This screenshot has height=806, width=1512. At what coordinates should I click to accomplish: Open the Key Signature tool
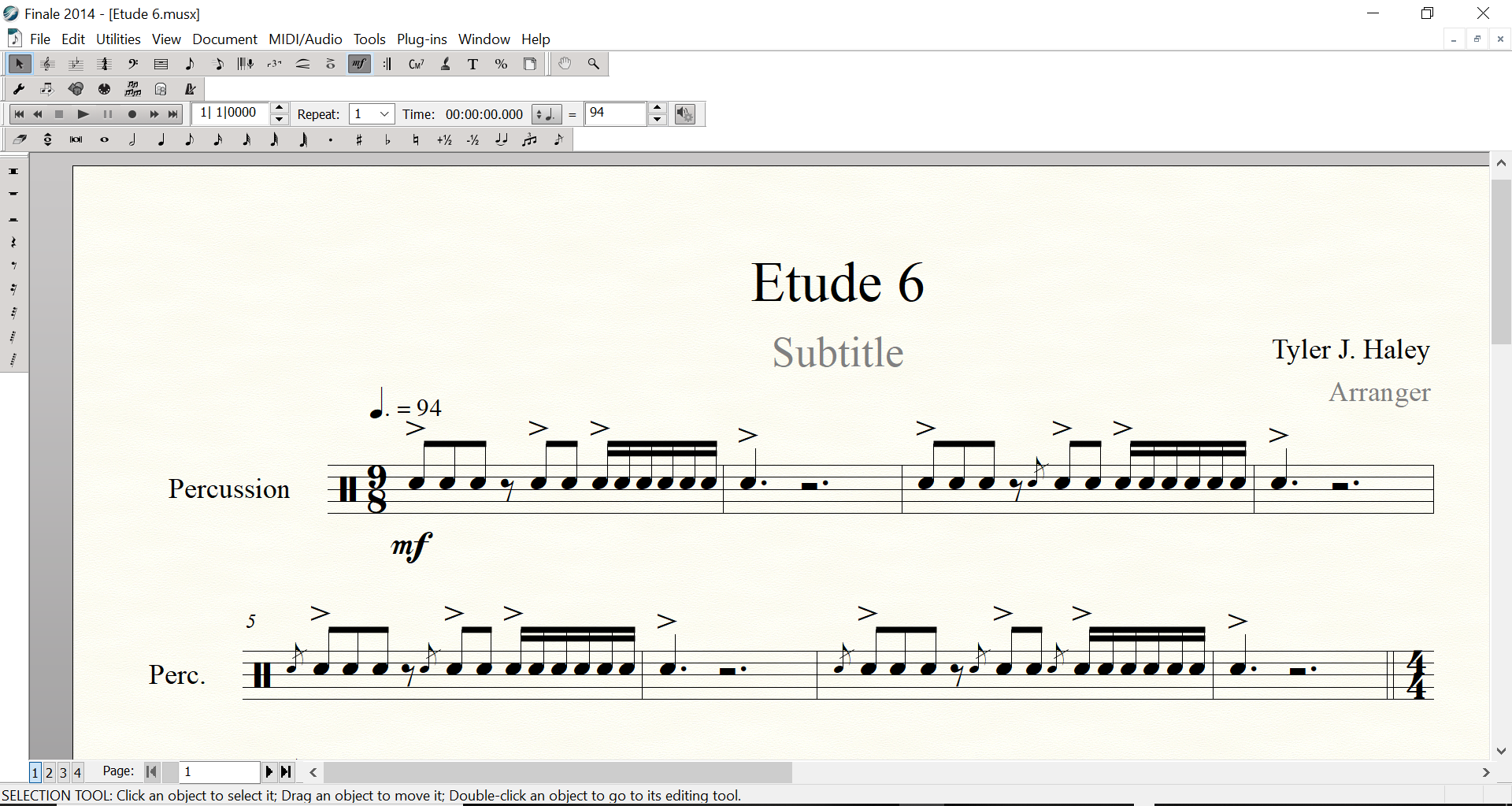point(76,64)
